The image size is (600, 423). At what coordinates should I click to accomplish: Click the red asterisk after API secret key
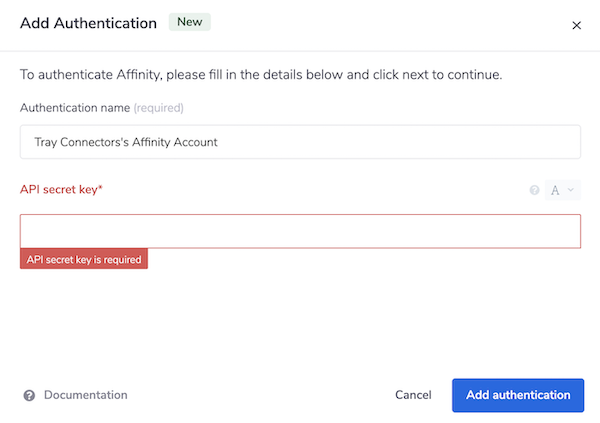coord(100,188)
